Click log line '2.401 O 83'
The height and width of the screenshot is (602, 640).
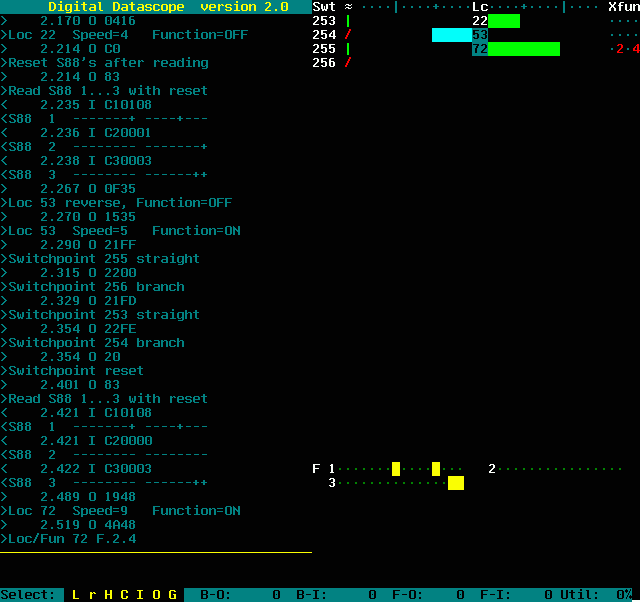pyautogui.click(x=60, y=385)
